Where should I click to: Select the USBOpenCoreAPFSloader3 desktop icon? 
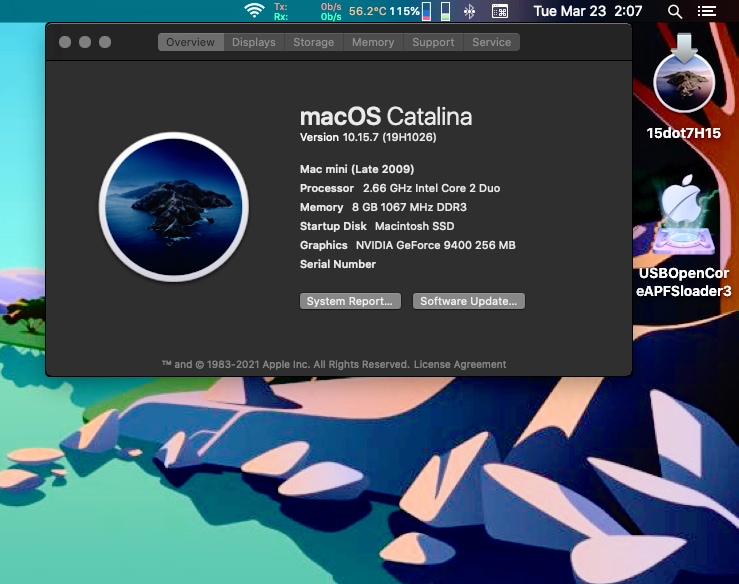684,237
